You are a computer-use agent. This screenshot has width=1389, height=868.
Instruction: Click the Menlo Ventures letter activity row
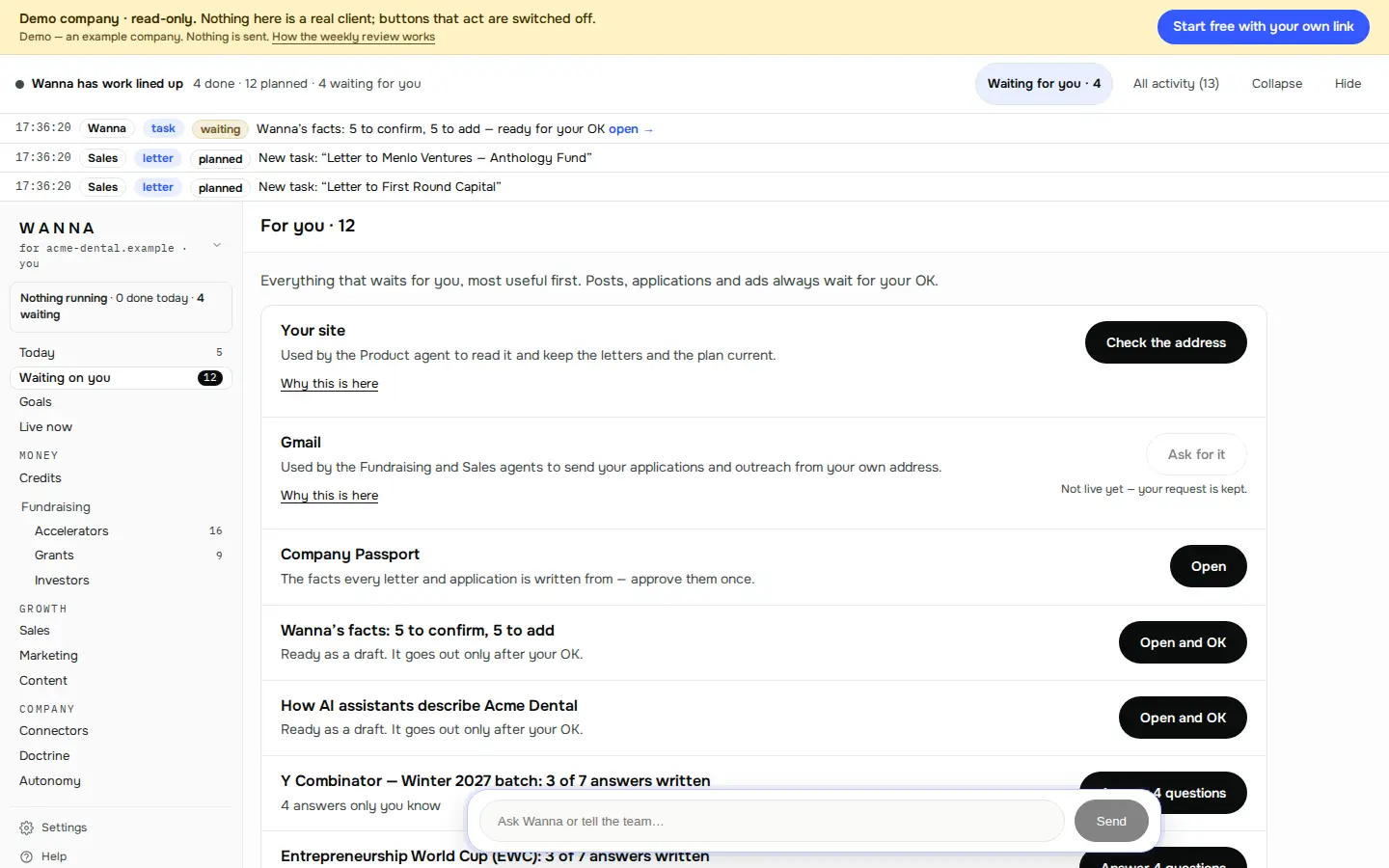click(694, 158)
